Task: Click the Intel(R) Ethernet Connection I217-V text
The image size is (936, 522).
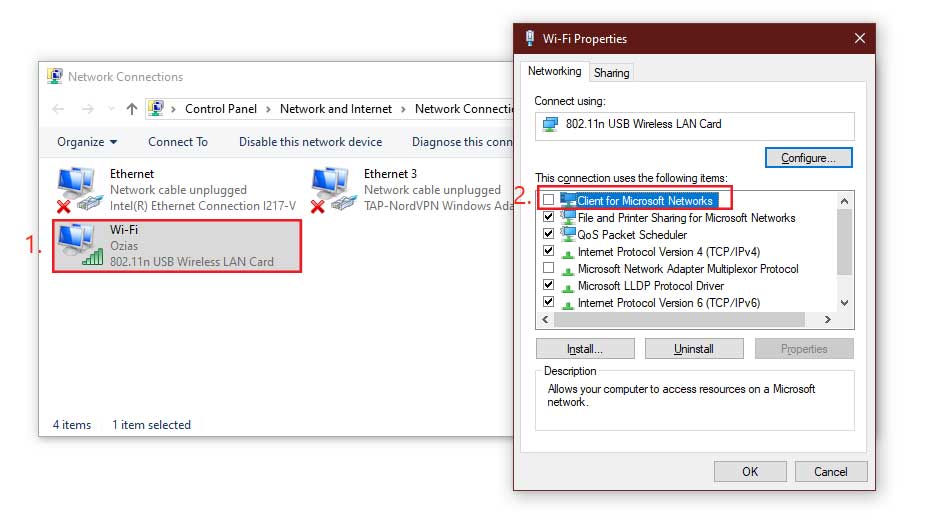Action: (x=203, y=206)
